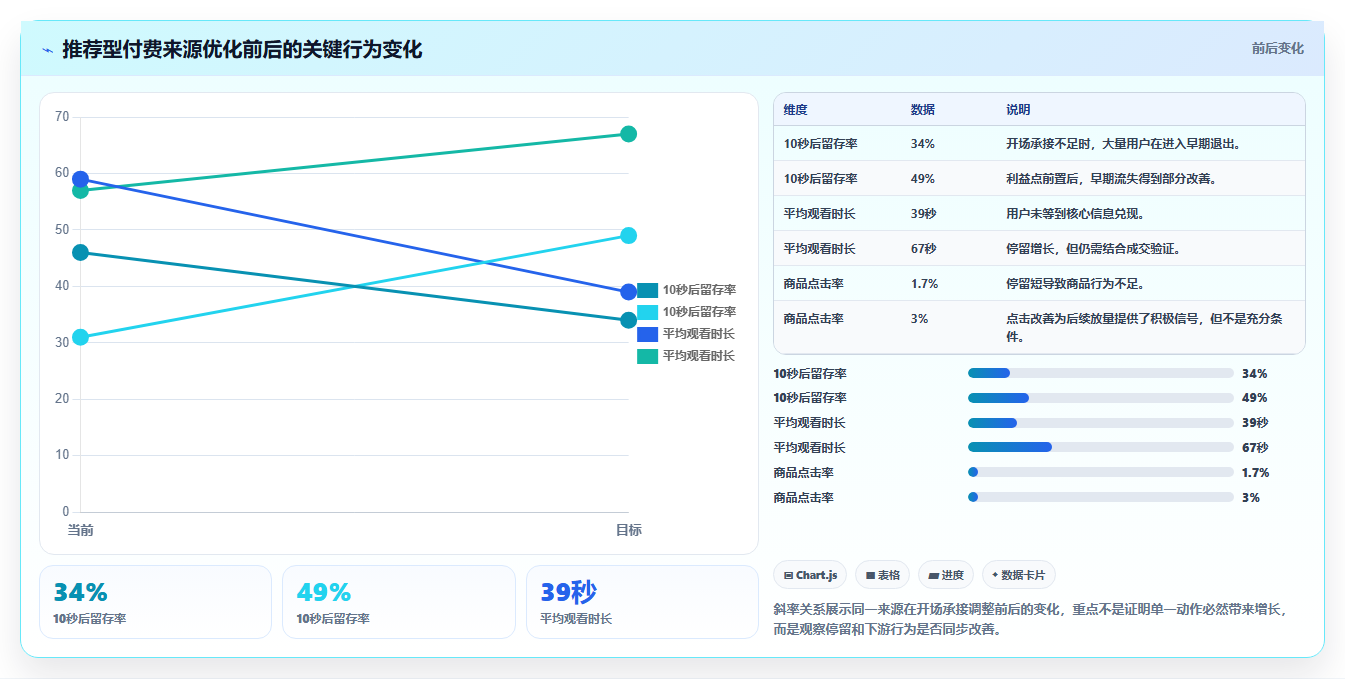
Task: Click the 当前 x-axis label
Action: pos(81,530)
